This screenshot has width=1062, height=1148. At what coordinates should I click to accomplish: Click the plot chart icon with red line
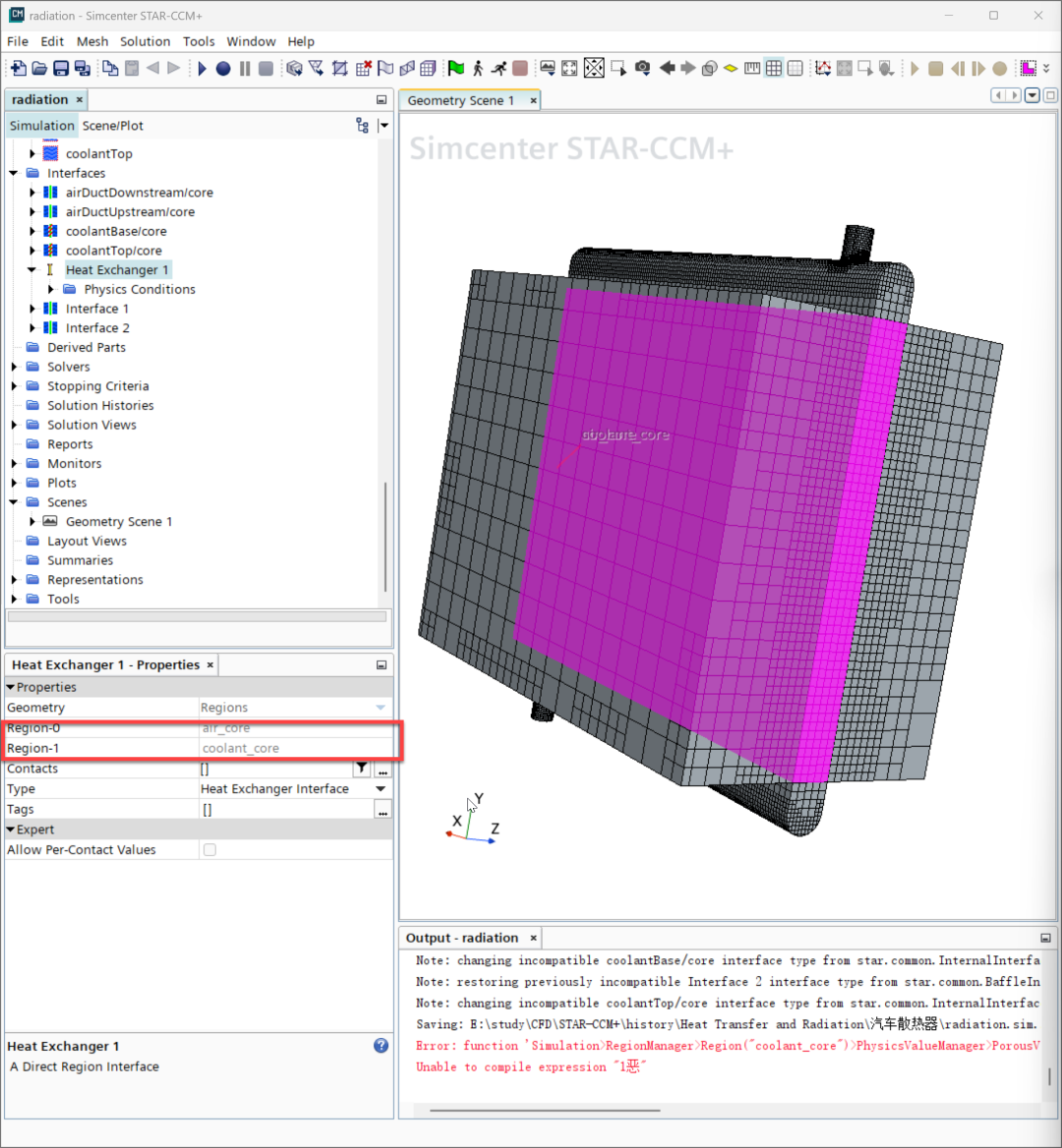(822, 68)
